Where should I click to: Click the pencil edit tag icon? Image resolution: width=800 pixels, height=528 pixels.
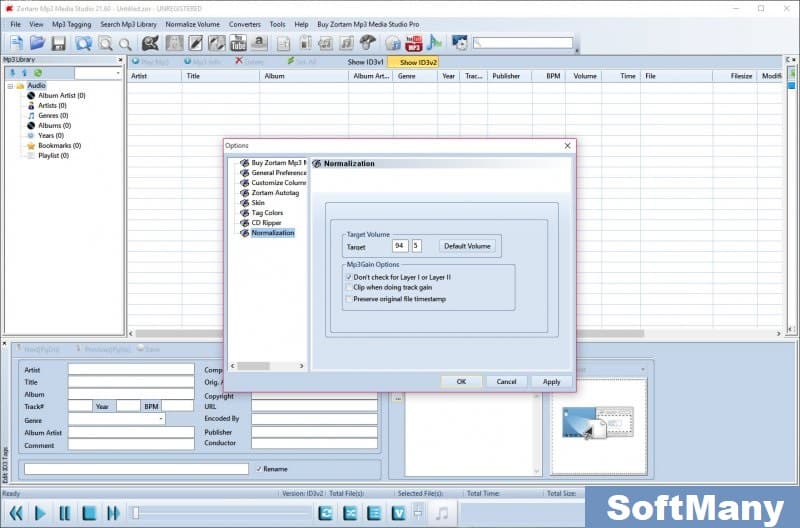tap(195, 43)
